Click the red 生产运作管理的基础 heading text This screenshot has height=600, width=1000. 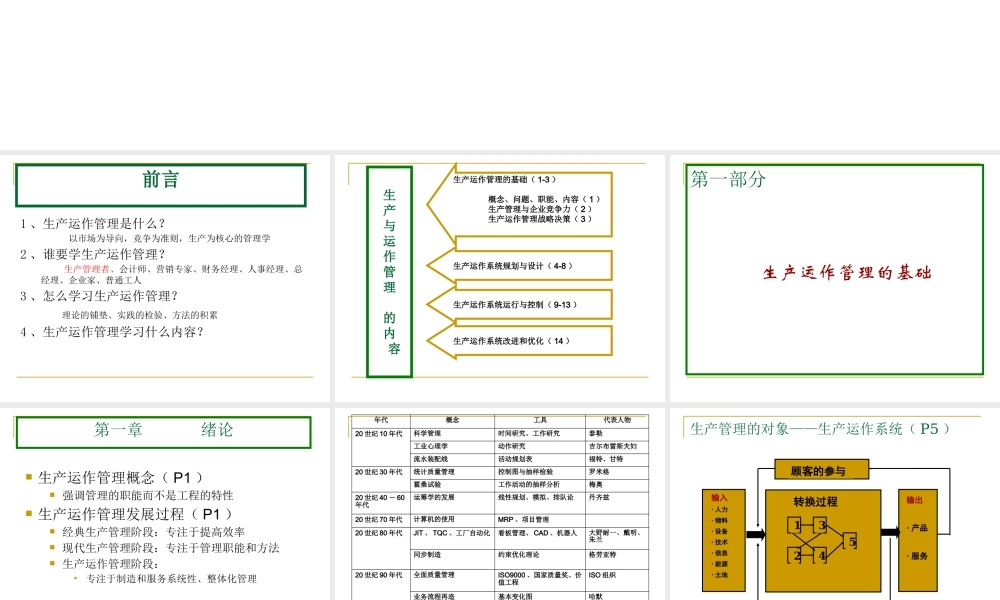[847, 273]
